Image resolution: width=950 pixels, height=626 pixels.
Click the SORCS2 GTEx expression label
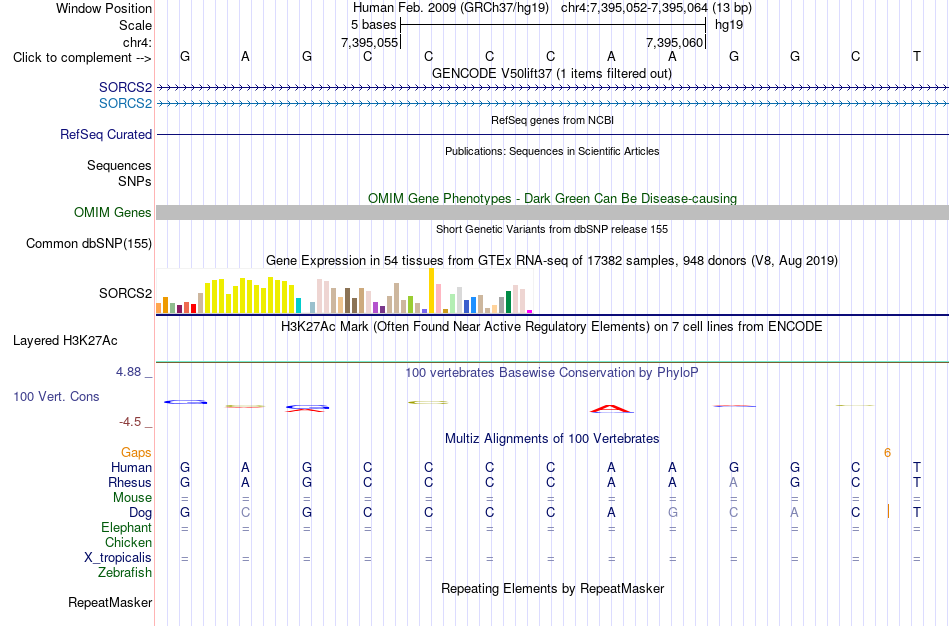click(125, 293)
